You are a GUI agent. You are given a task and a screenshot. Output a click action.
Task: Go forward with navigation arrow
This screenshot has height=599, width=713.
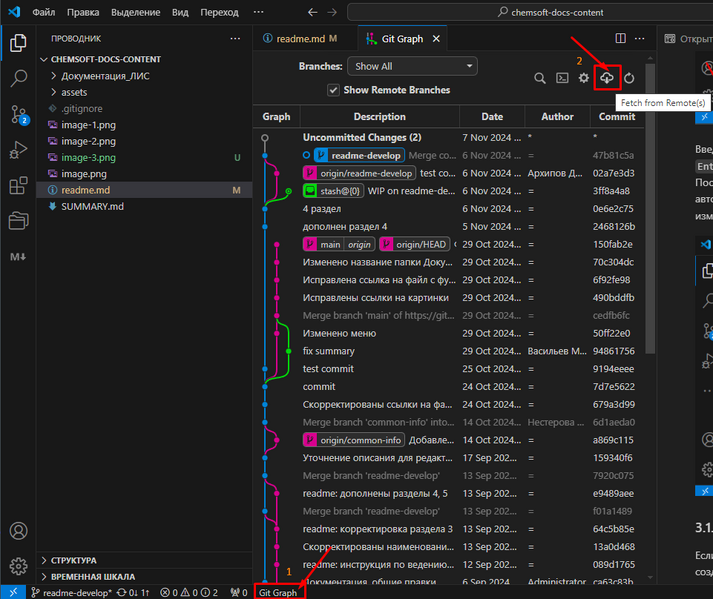332,12
